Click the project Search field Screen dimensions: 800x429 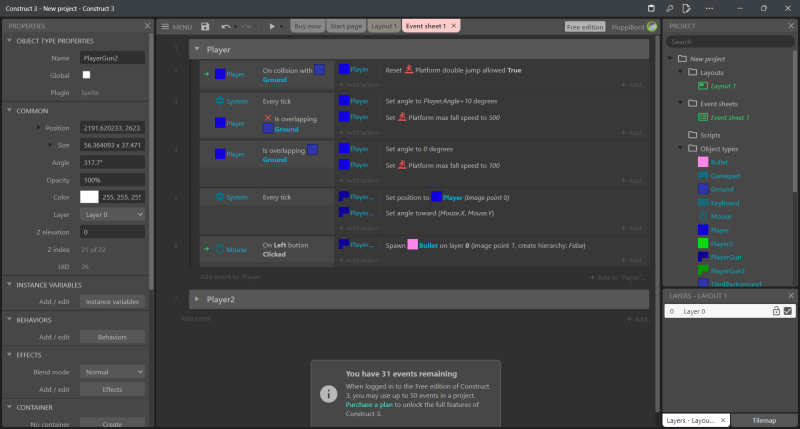[x=730, y=42]
